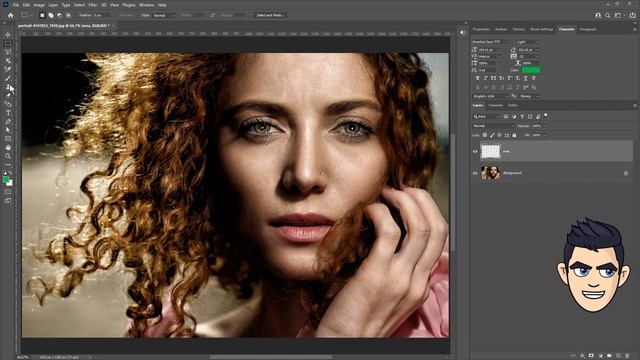Click the Background layer thumbnail
The image size is (640, 360).
491,173
